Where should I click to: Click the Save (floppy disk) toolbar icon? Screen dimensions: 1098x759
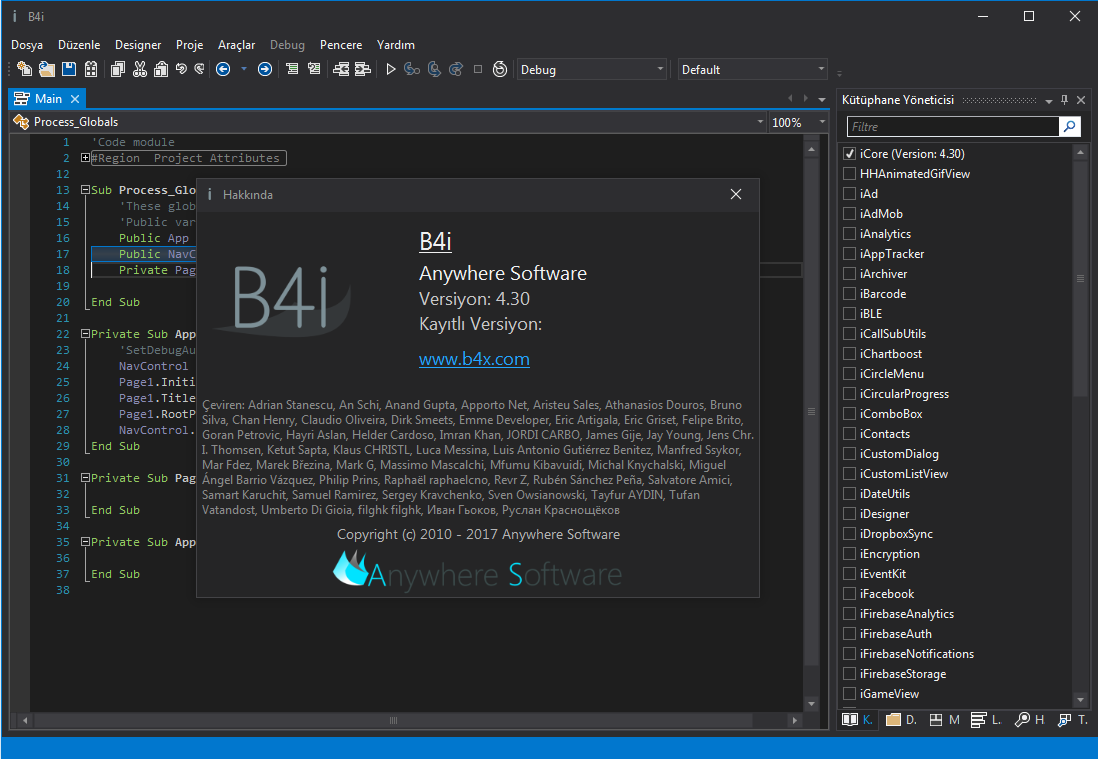pos(69,69)
